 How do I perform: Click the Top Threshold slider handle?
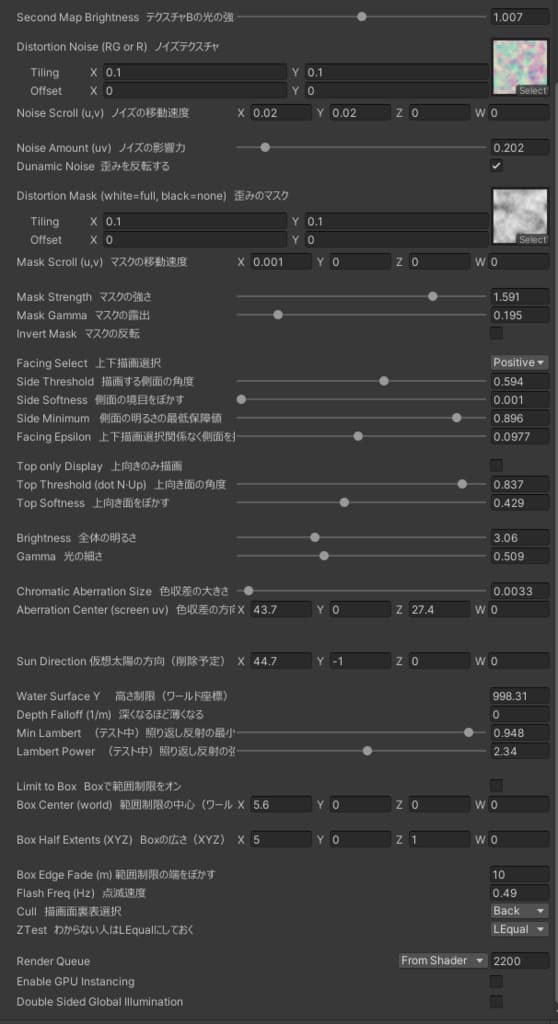[x=462, y=485]
